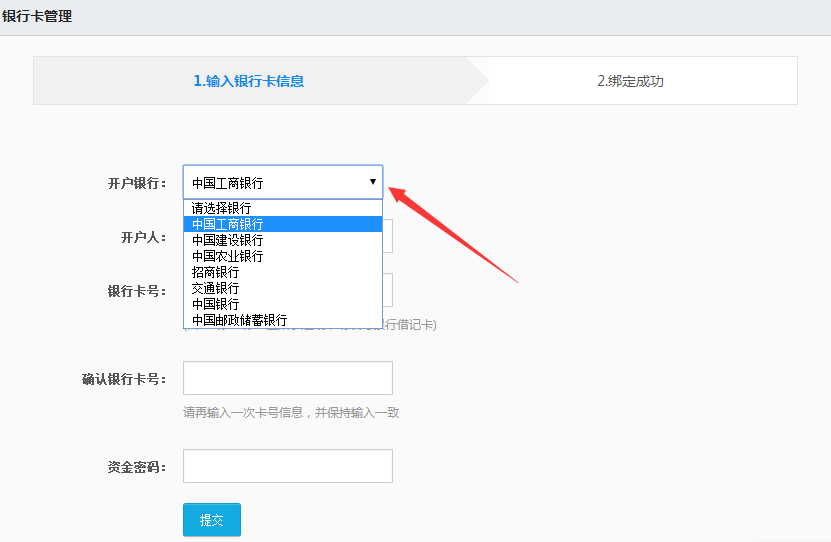
Task: Click the 确认银行卡号 label
Action: coord(124,379)
